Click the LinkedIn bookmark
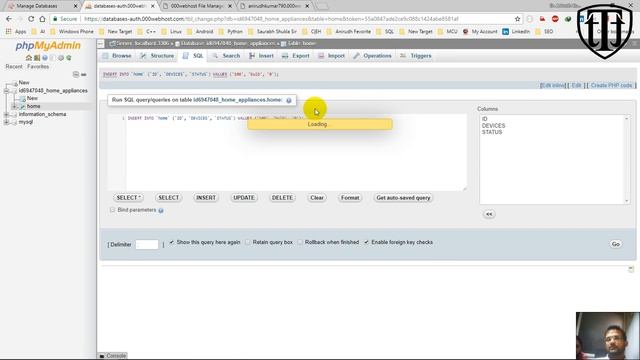Image resolution: width=640 pixels, height=360 pixels. (516, 31)
